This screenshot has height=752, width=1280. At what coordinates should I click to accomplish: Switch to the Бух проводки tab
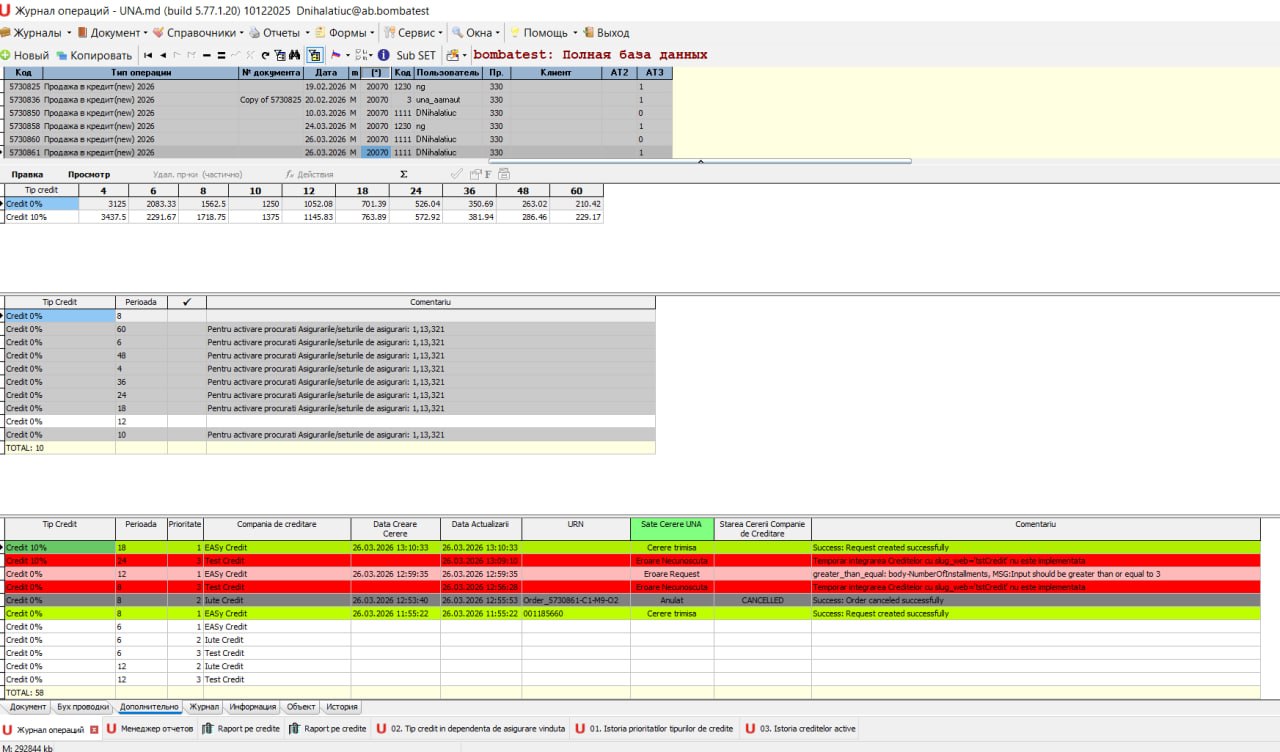click(83, 706)
